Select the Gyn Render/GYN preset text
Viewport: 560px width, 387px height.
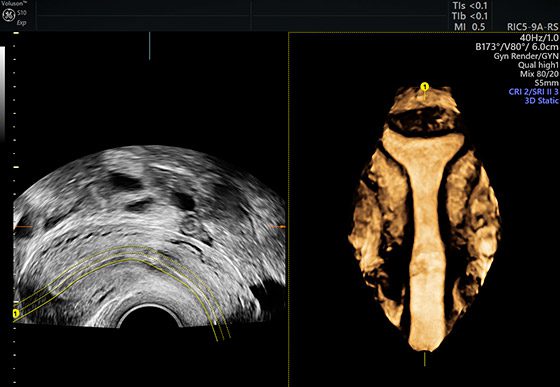526,56
